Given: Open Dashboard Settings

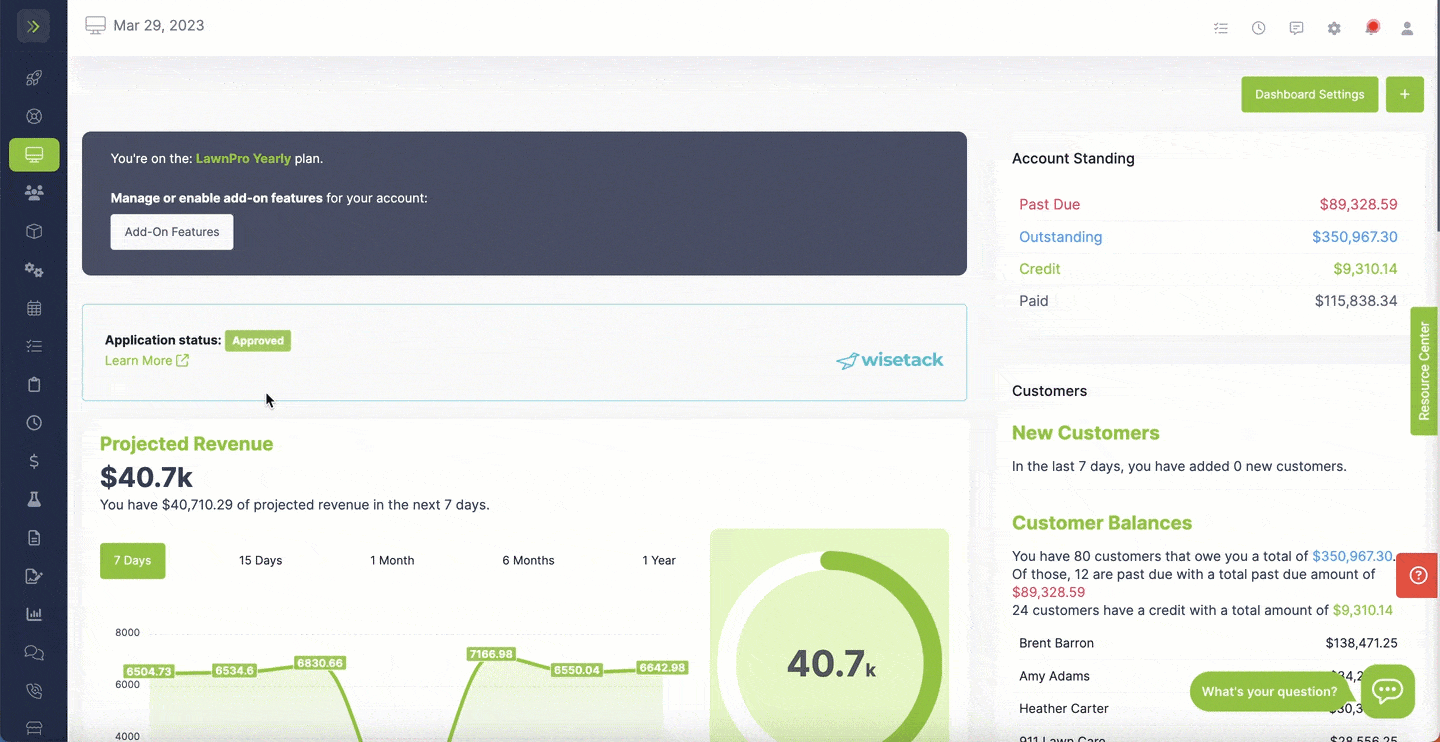Looking at the screenshot, I should [x=1309, y=95].
